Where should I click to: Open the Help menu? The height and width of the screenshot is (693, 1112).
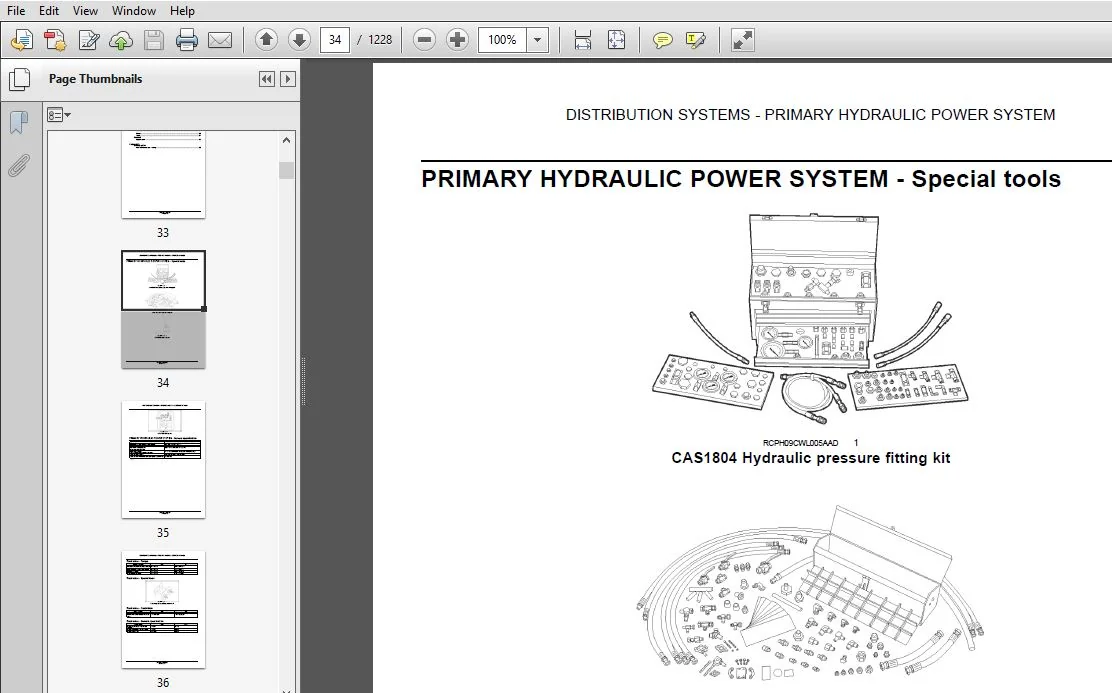pos(182,11)
